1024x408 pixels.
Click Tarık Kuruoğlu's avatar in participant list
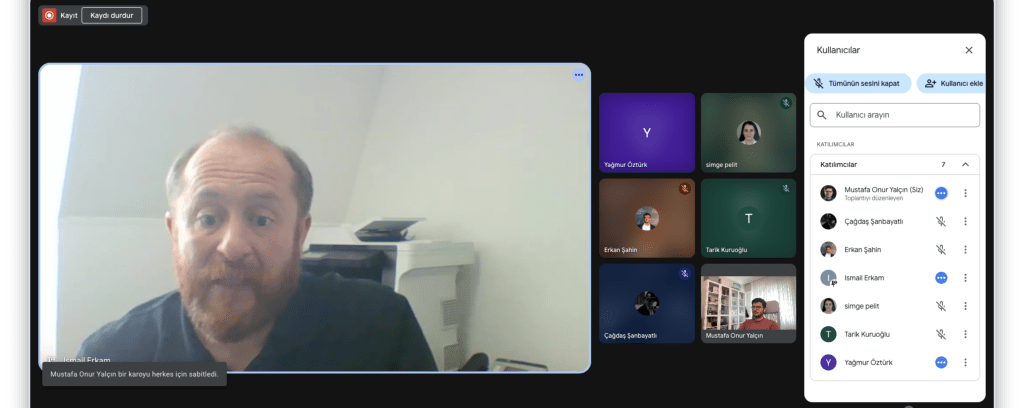pyautogui.click(x=828, y=334)
